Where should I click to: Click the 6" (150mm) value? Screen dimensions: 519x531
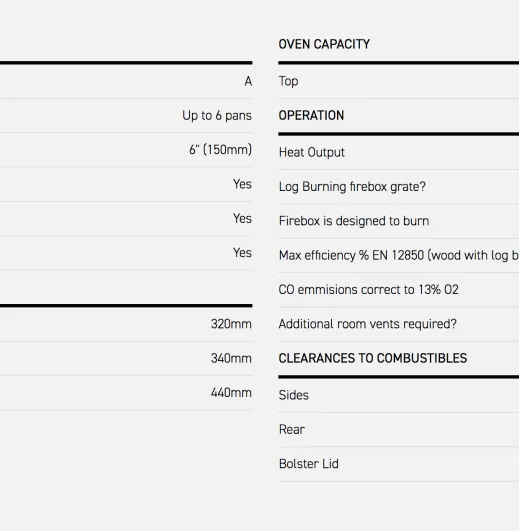click(x=220, y=150)
